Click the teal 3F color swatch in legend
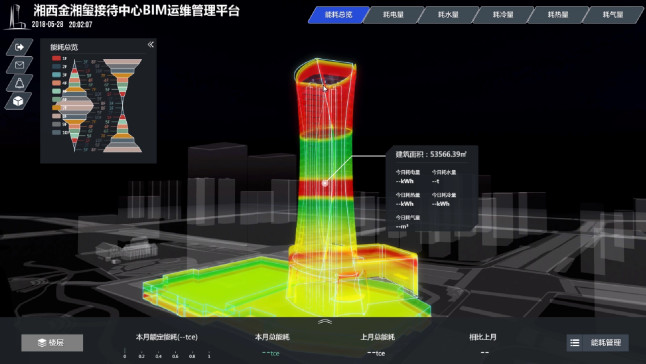 coord(56,75)
